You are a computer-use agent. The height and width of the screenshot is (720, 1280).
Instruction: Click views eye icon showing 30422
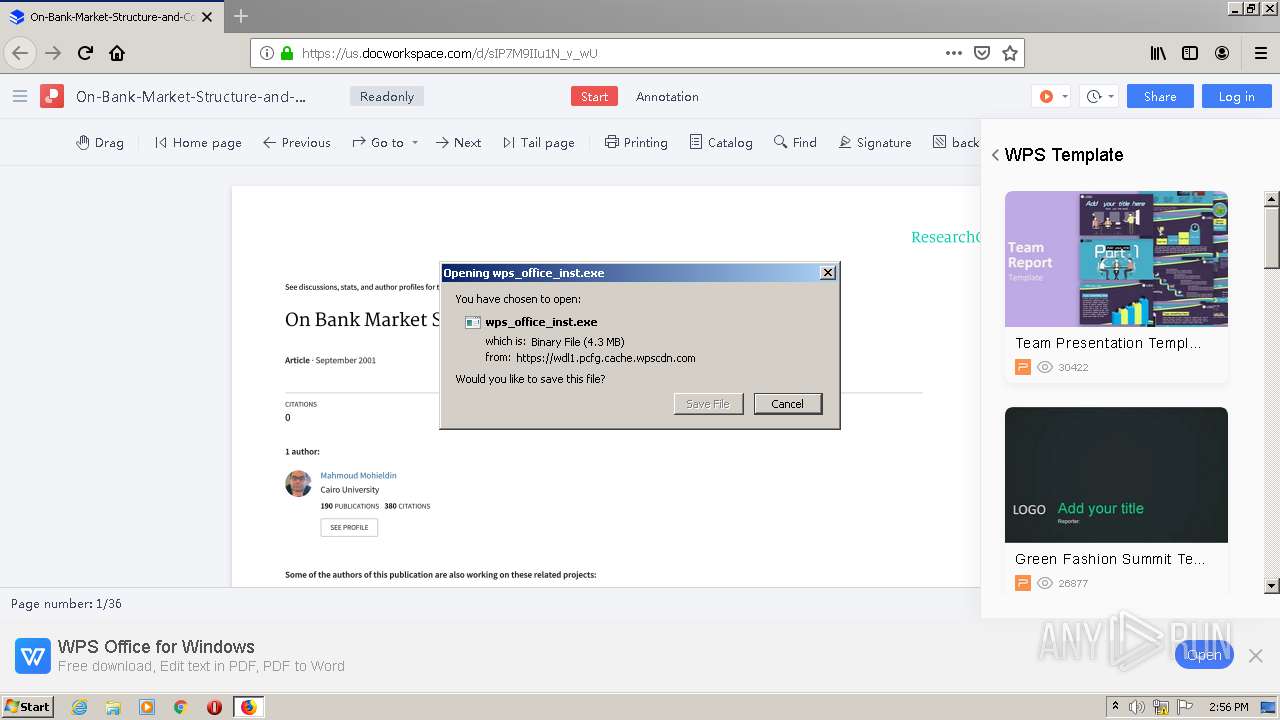[x=1045, y=367]
